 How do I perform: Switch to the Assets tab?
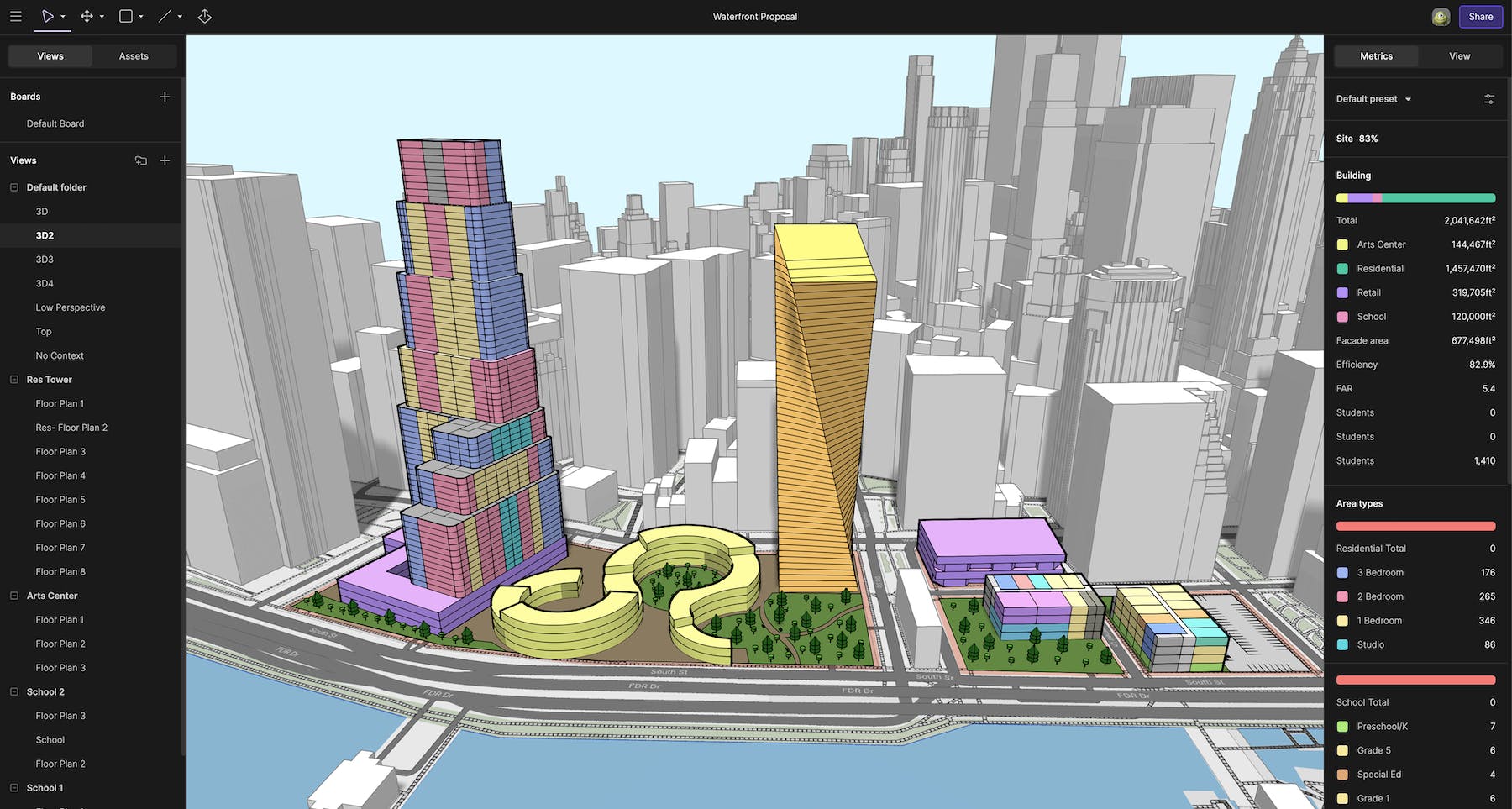pyautogui.click(x=134, y=55)
